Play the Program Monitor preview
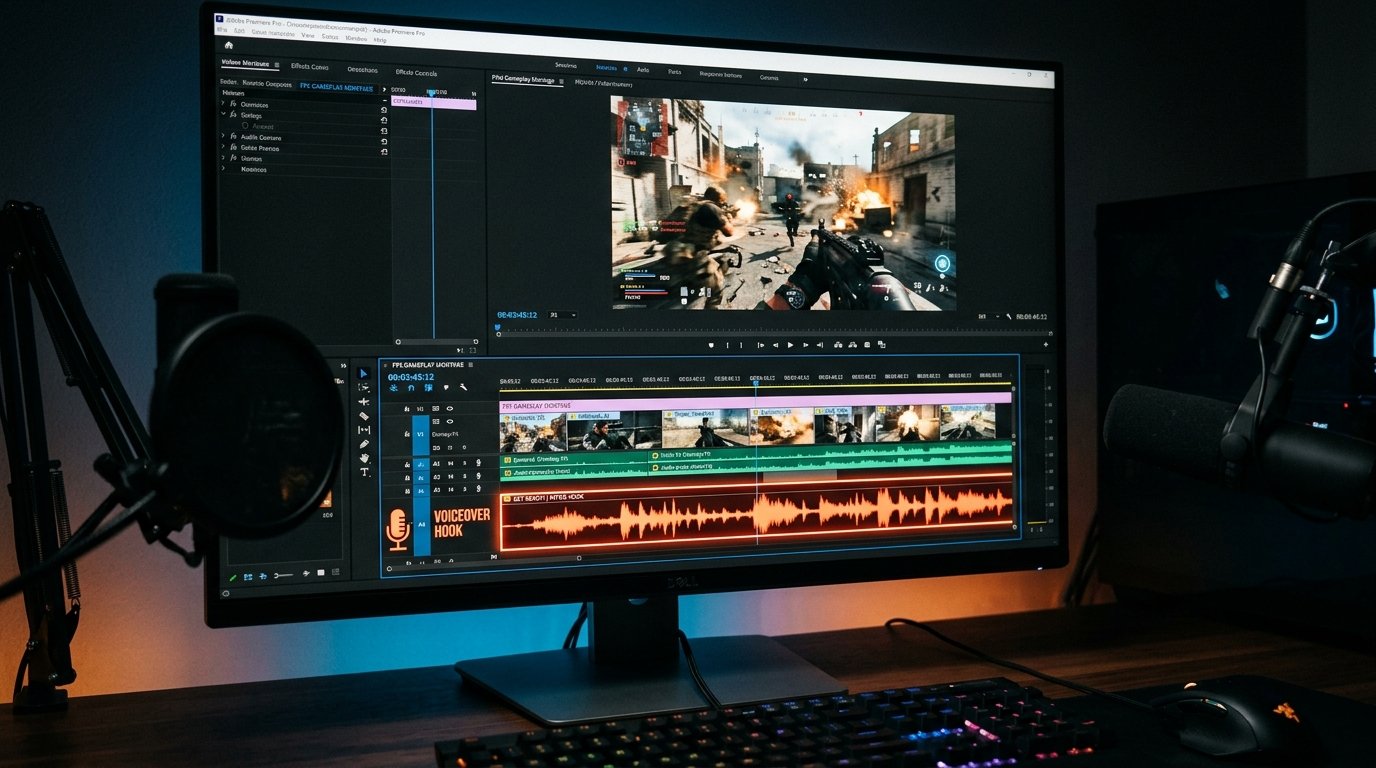The image size is (1376, 768). [x=790, y=345]
